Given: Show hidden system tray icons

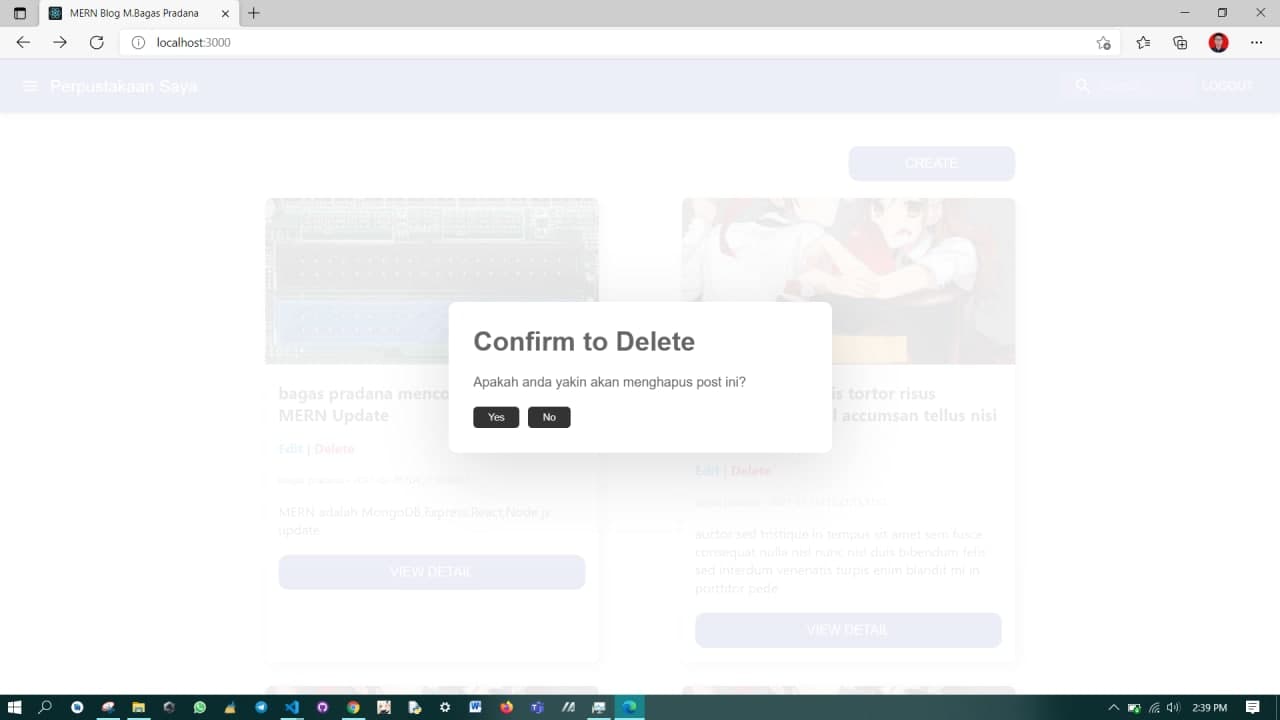Looking at the screenshot, I should pos(1114,707).
